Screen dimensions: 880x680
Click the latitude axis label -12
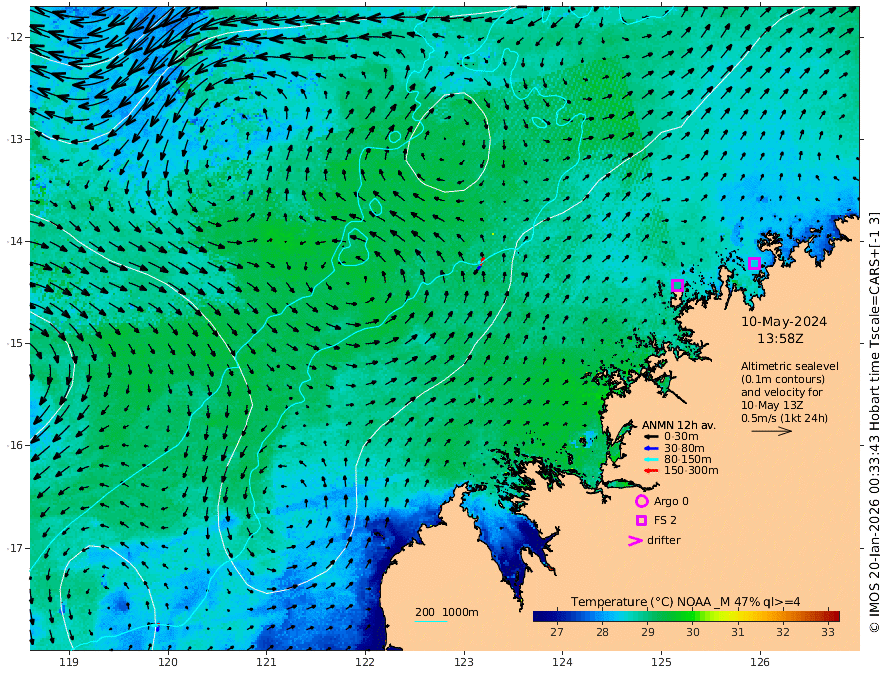tap(15, 37)
